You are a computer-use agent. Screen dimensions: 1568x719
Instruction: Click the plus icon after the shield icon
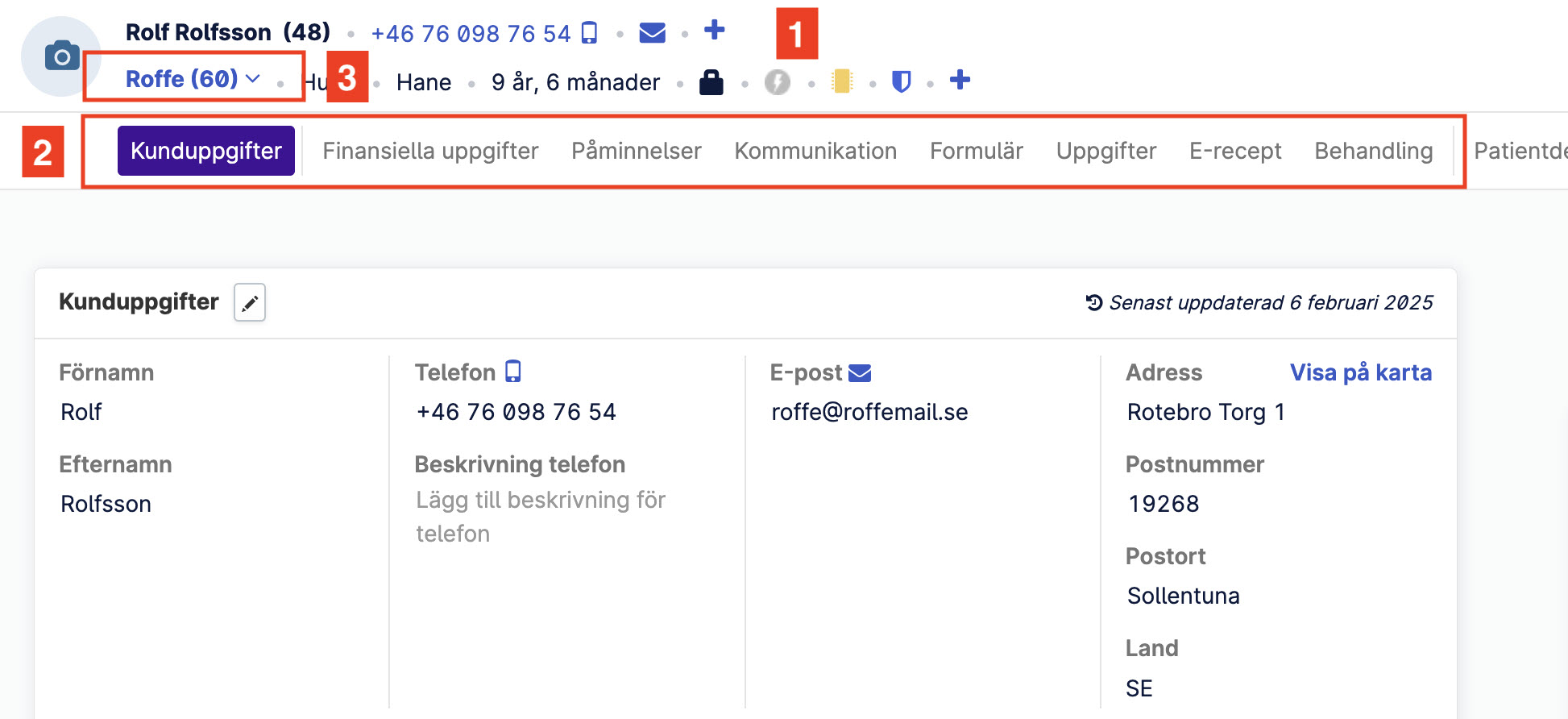(x=960, y=80)
